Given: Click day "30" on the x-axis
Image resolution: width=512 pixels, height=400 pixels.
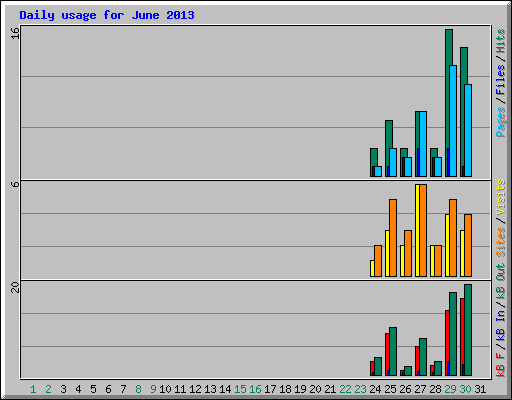Looking at the screenshot, I should pos(465,389).
